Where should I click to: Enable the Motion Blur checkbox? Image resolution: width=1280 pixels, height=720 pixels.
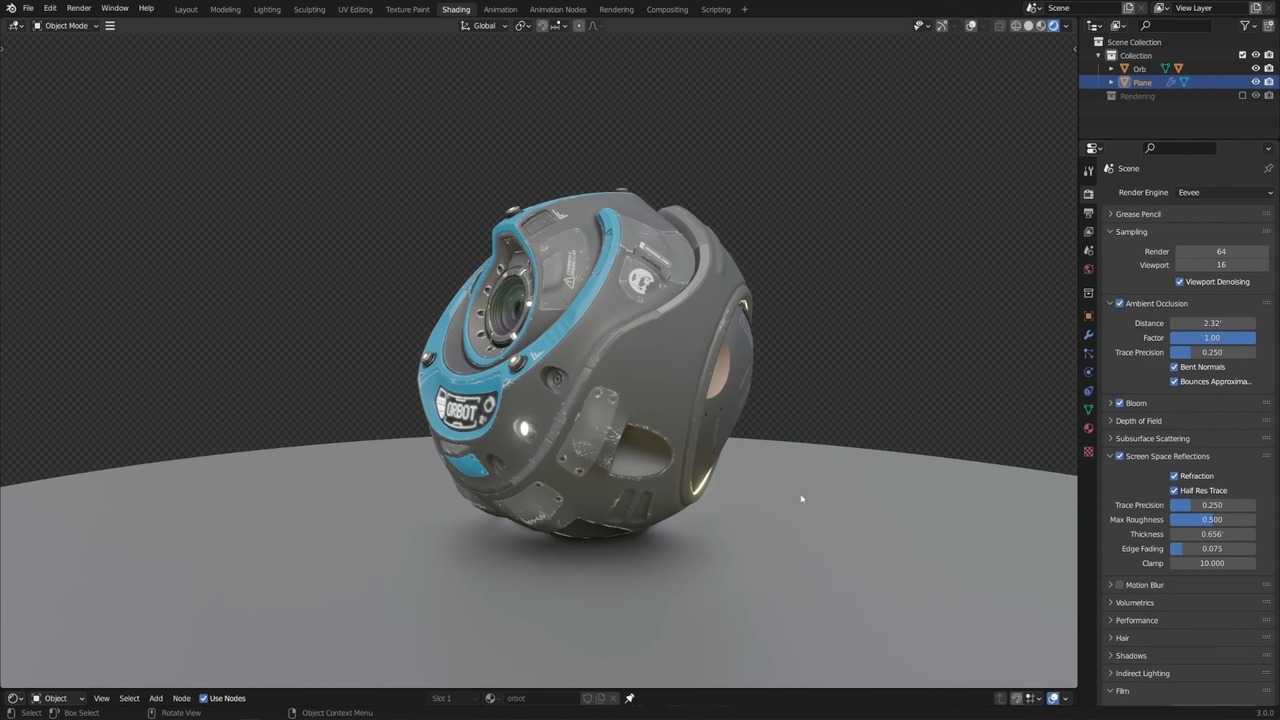click(x=1119, y=585)
